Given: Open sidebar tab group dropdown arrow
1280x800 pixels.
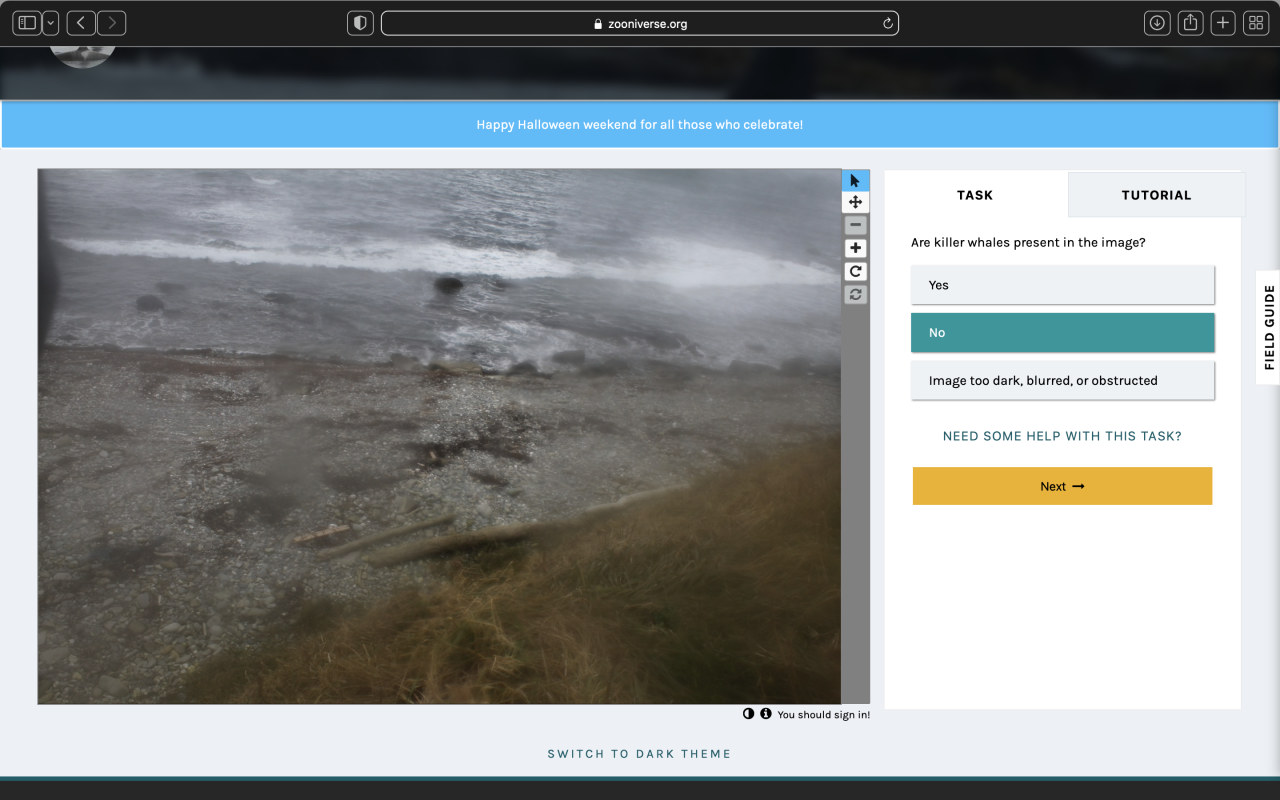Looking at the screenshot, I should coord(51,23).
